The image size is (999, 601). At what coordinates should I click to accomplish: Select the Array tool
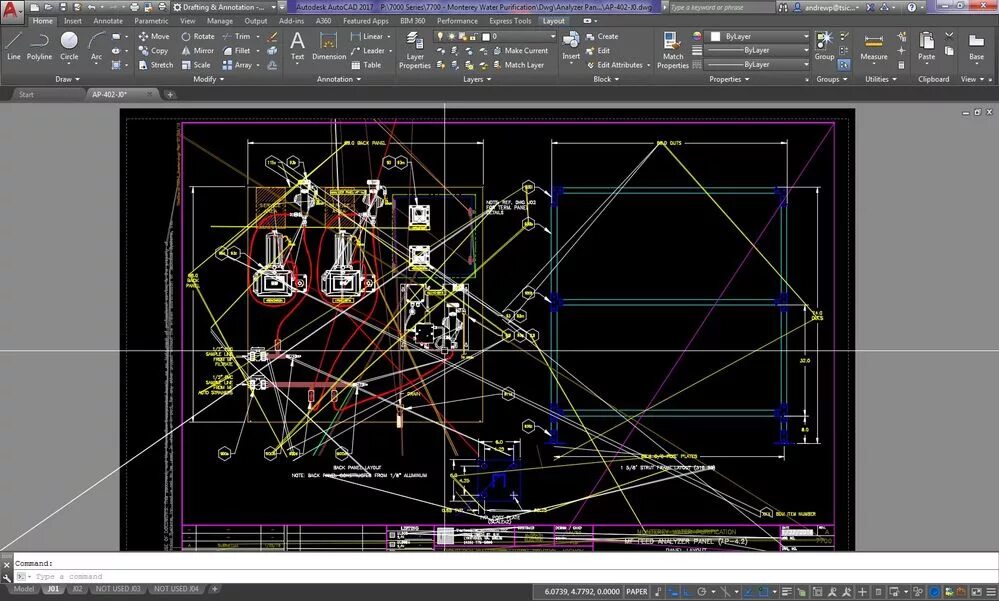(x=237, y=65)
